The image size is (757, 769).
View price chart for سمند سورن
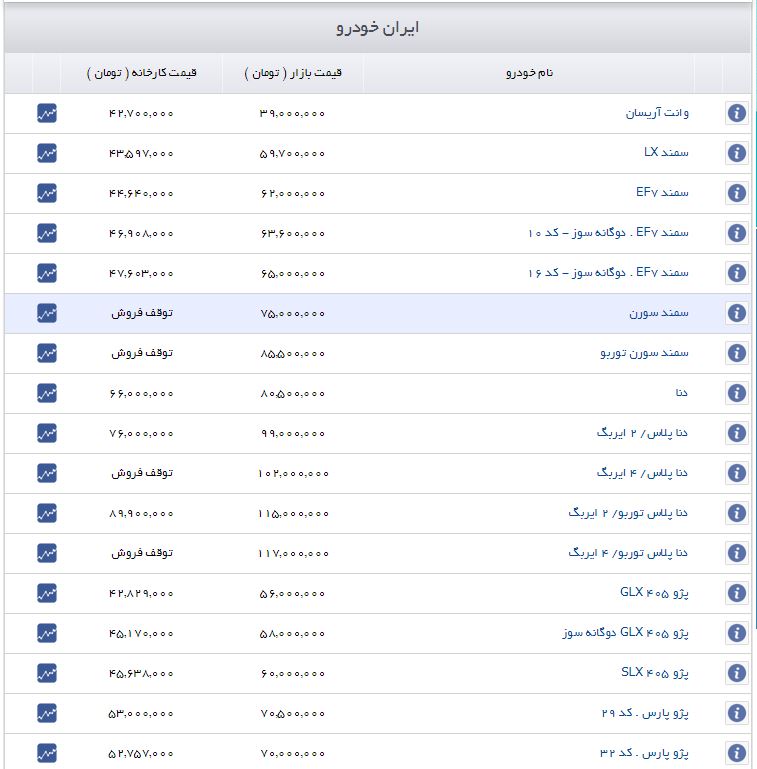pyautogui.click(x=47, y=313)
